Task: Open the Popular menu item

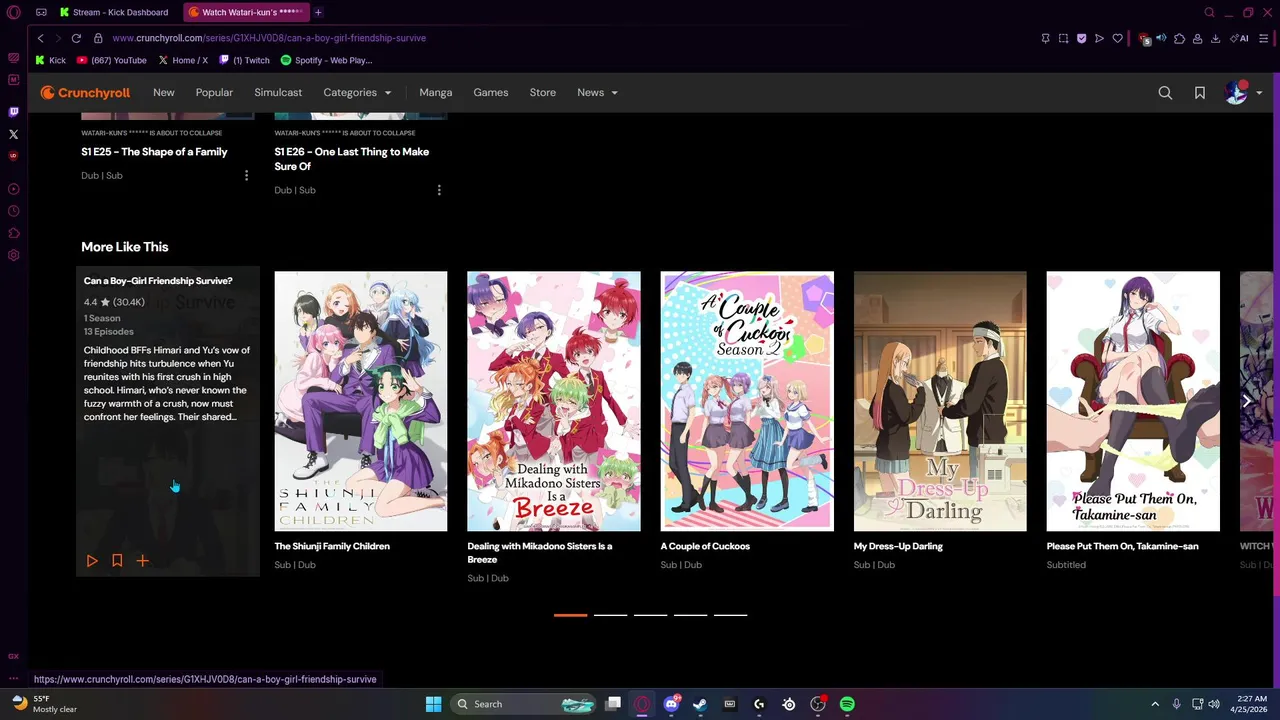Action: pos(214,92)
